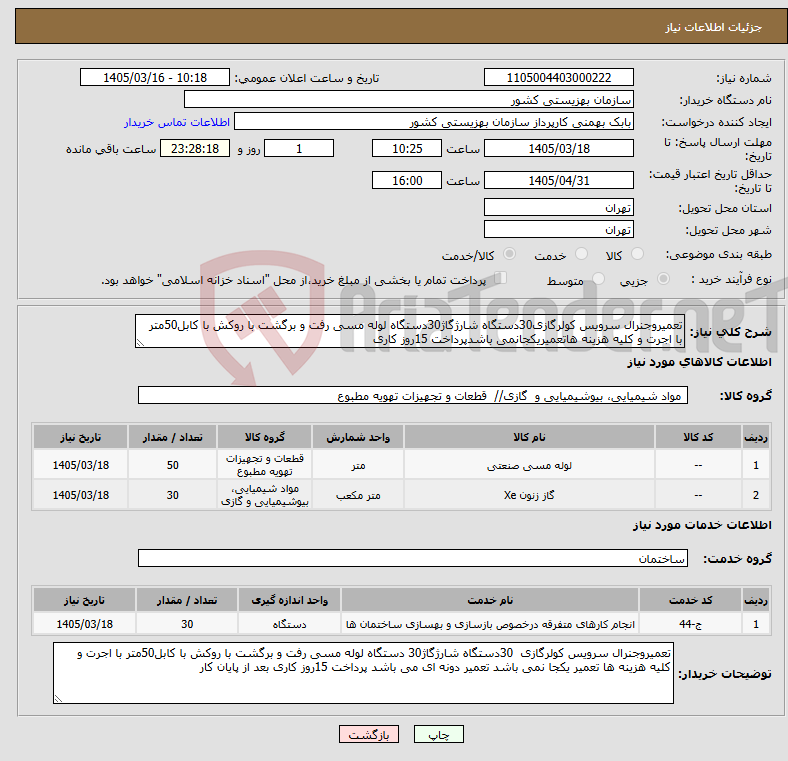The image size is (788, 761).
Task: Click the شماره نیاز number field
Action: coord(558,77)
